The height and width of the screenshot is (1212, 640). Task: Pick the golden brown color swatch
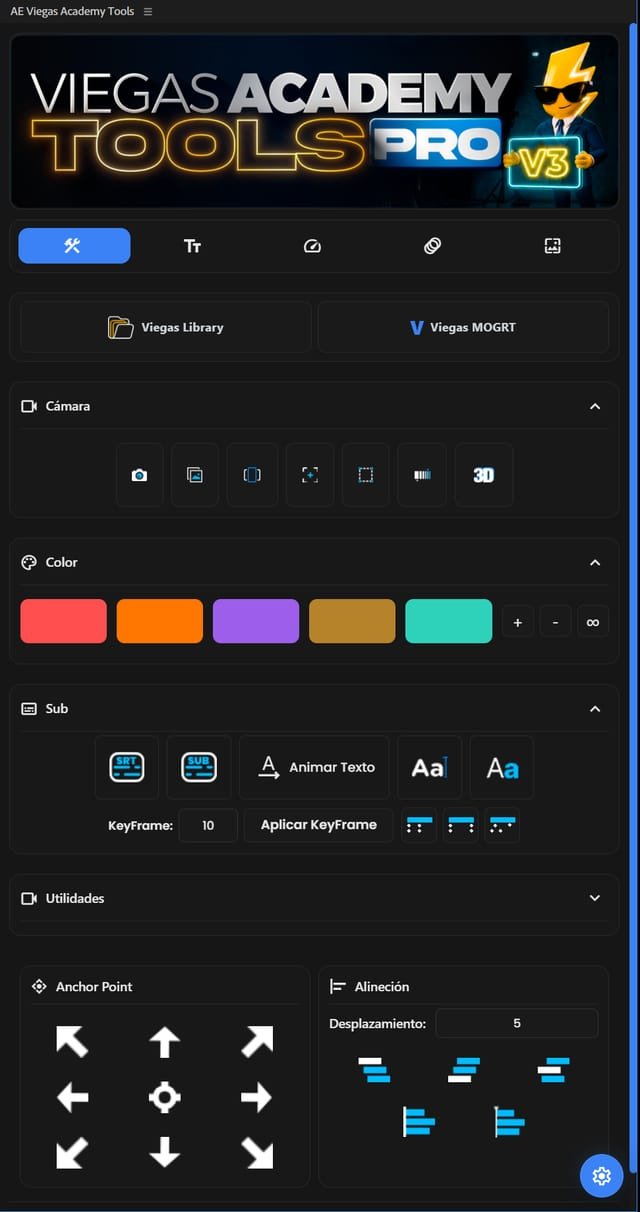point(352,621)
